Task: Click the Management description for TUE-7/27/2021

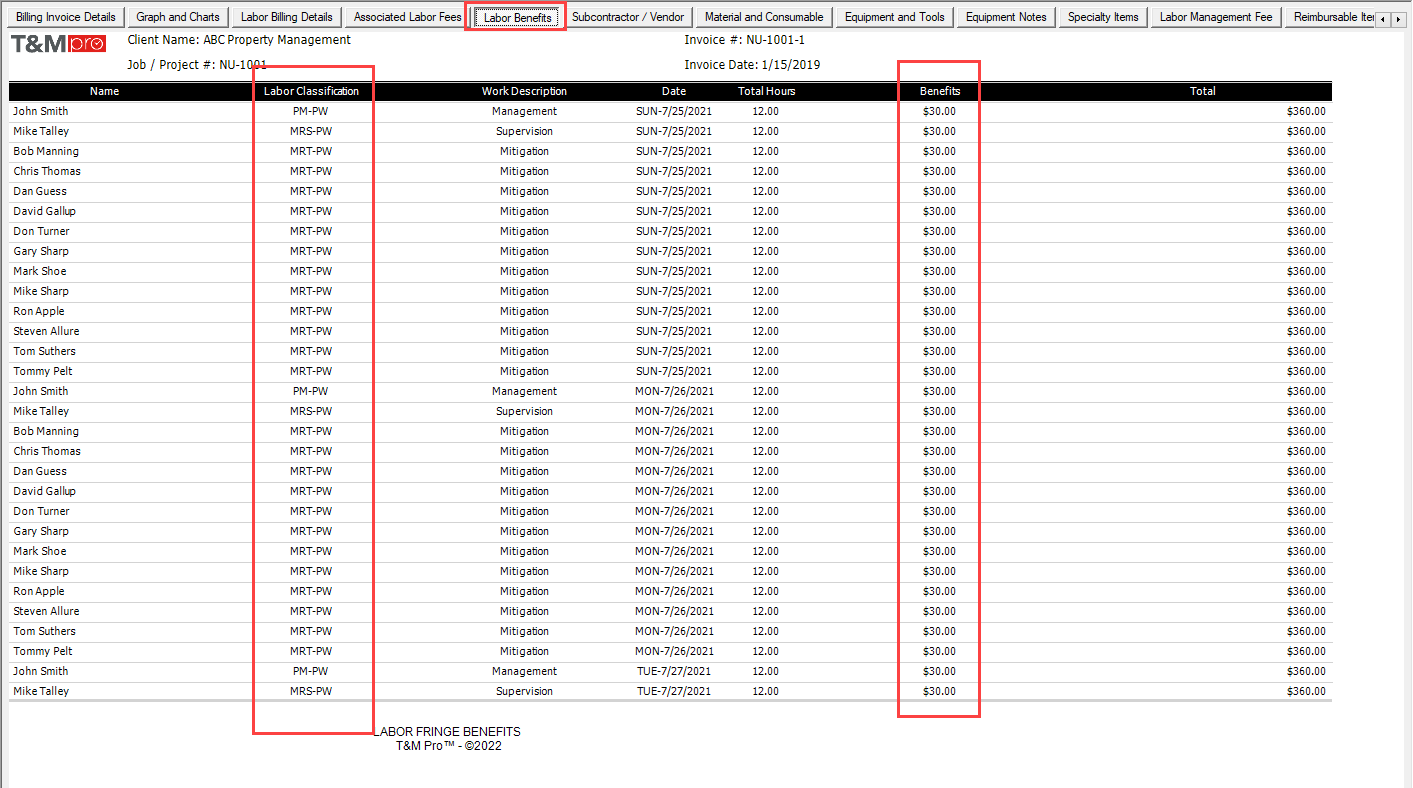Action: [x=524, y=671]
